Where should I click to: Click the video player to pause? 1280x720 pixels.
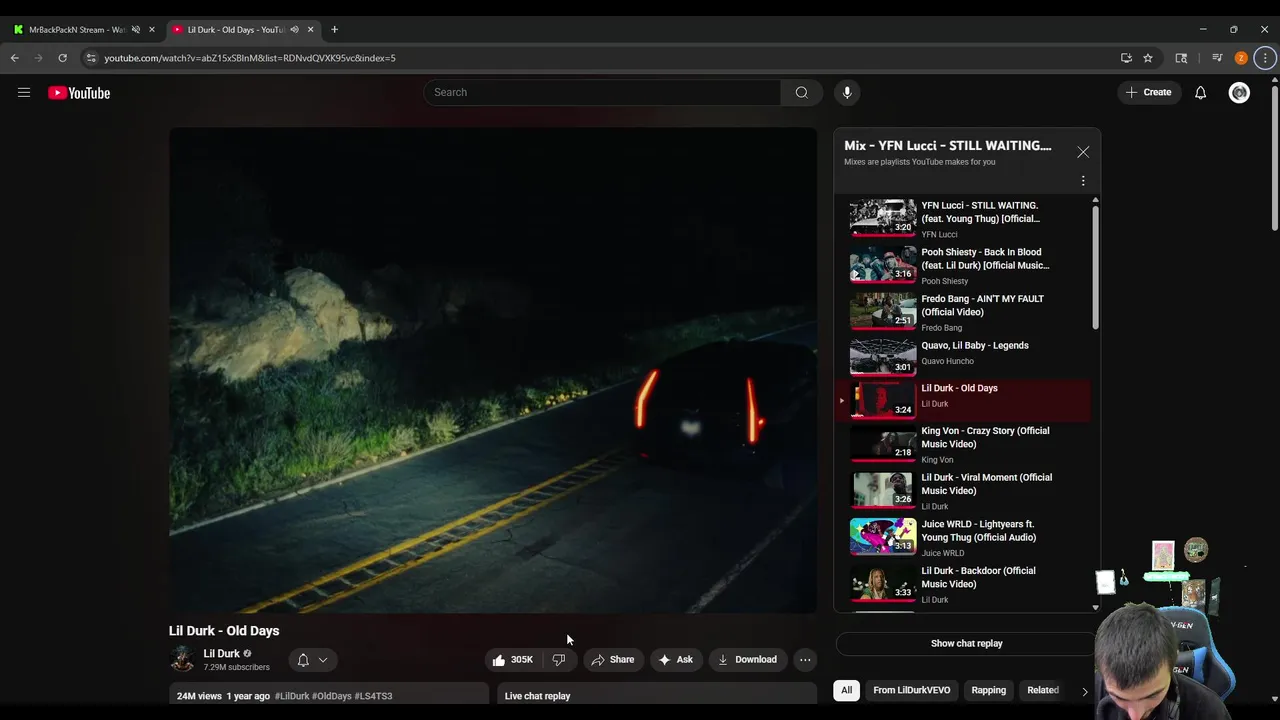click(x=493, y=370)
